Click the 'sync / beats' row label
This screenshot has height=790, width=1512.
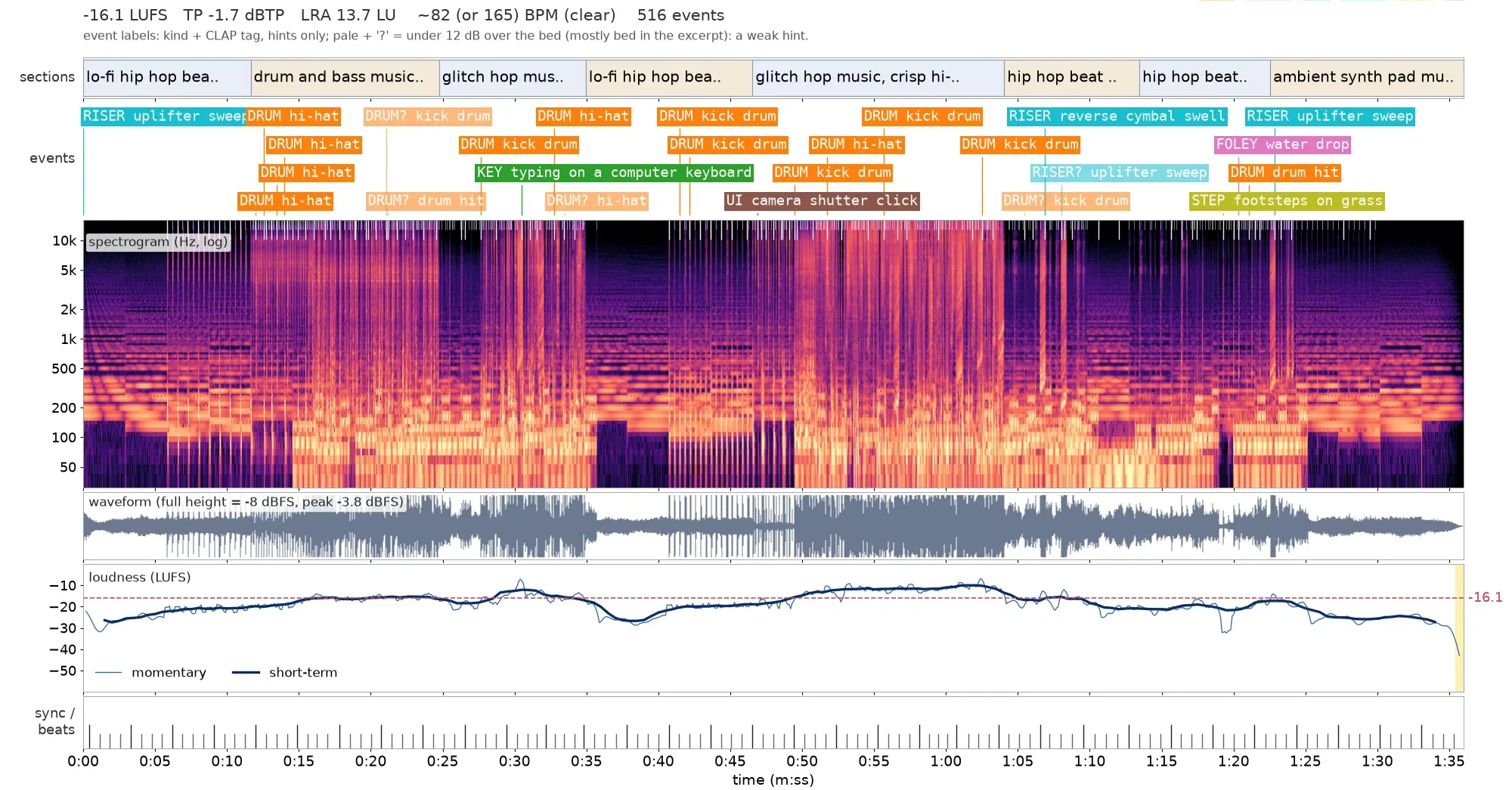click(55, 721)
